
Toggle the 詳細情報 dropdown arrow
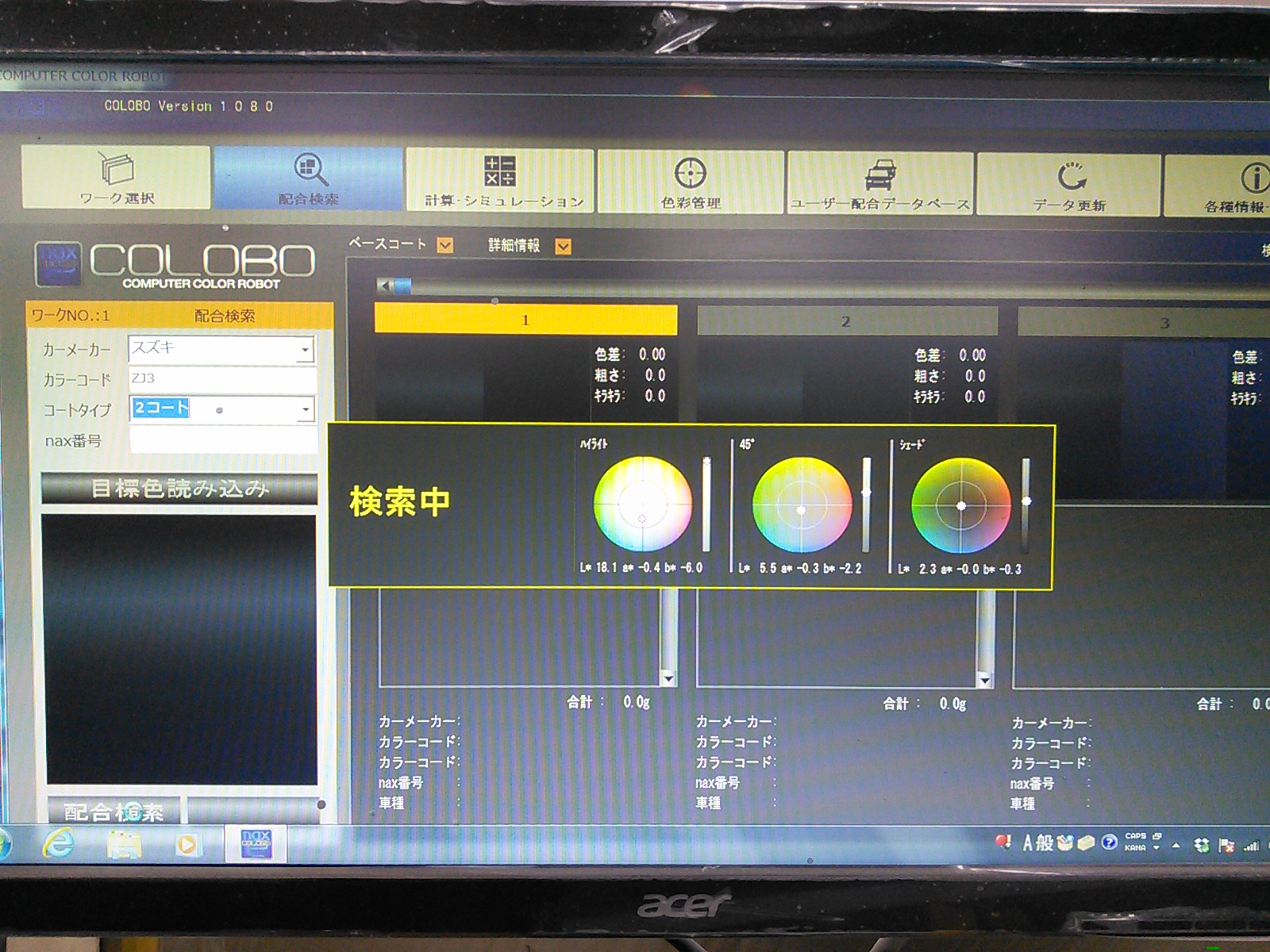click(x=563, y=247)
